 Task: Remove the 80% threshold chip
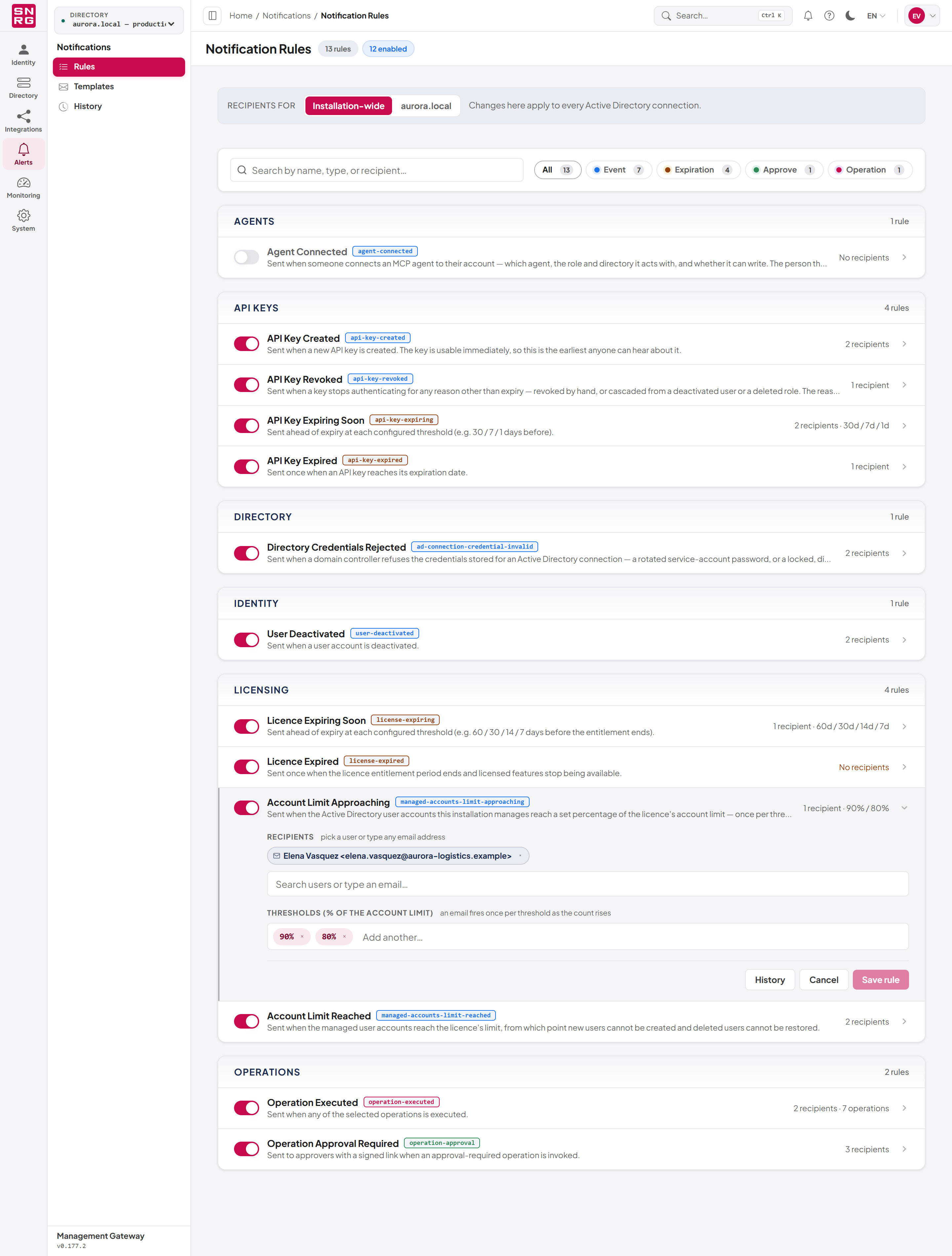(x=344, y=937)
